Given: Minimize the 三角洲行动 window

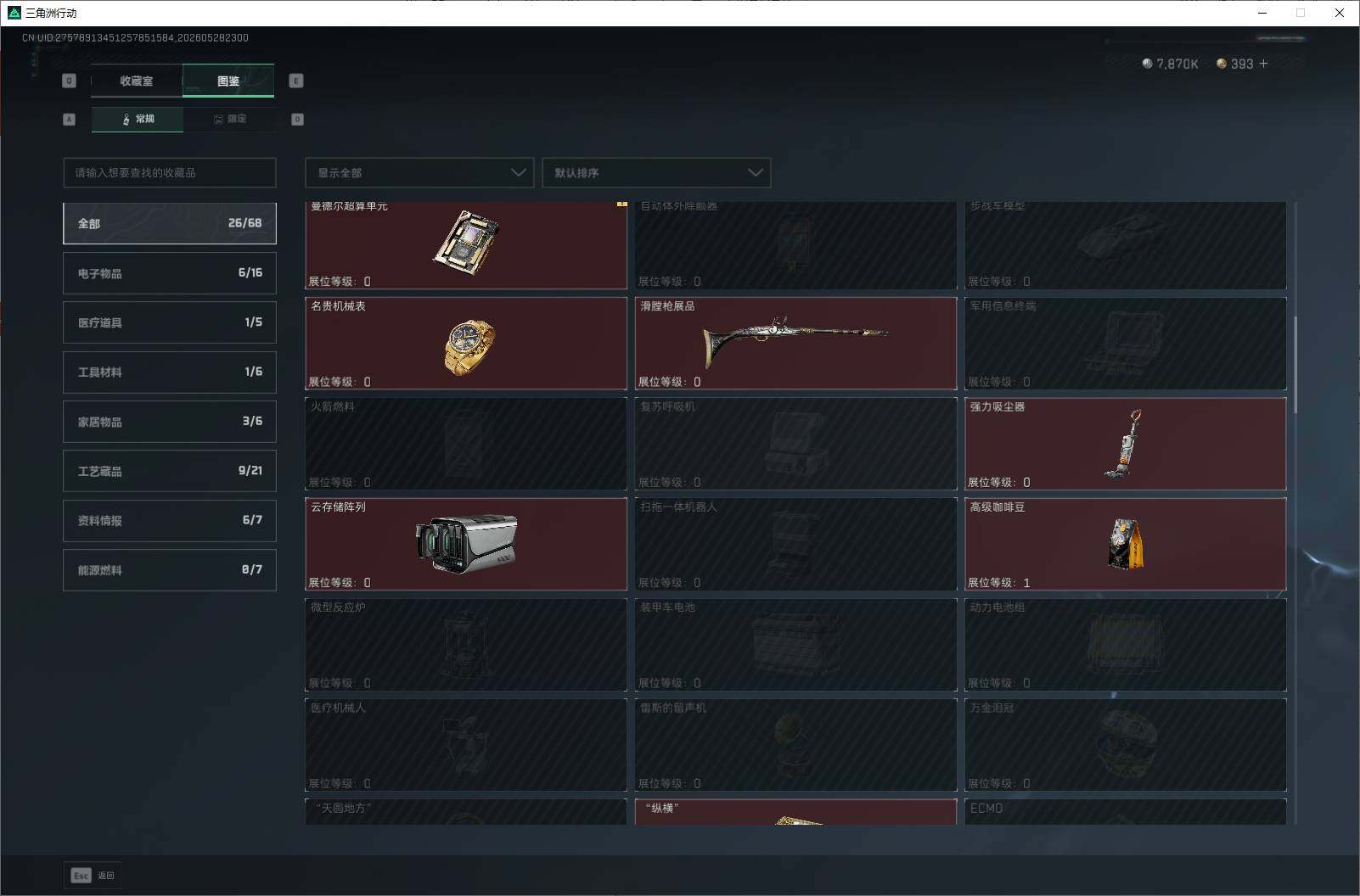Looking at the screenshot, I should [1262, 13].
